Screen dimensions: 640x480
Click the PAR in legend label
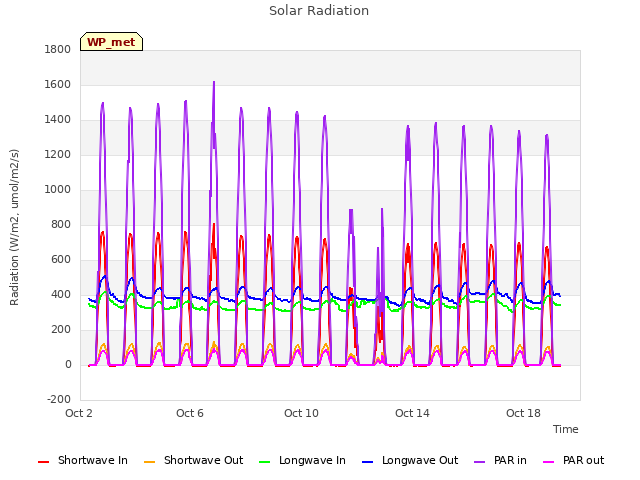[510, 460]
